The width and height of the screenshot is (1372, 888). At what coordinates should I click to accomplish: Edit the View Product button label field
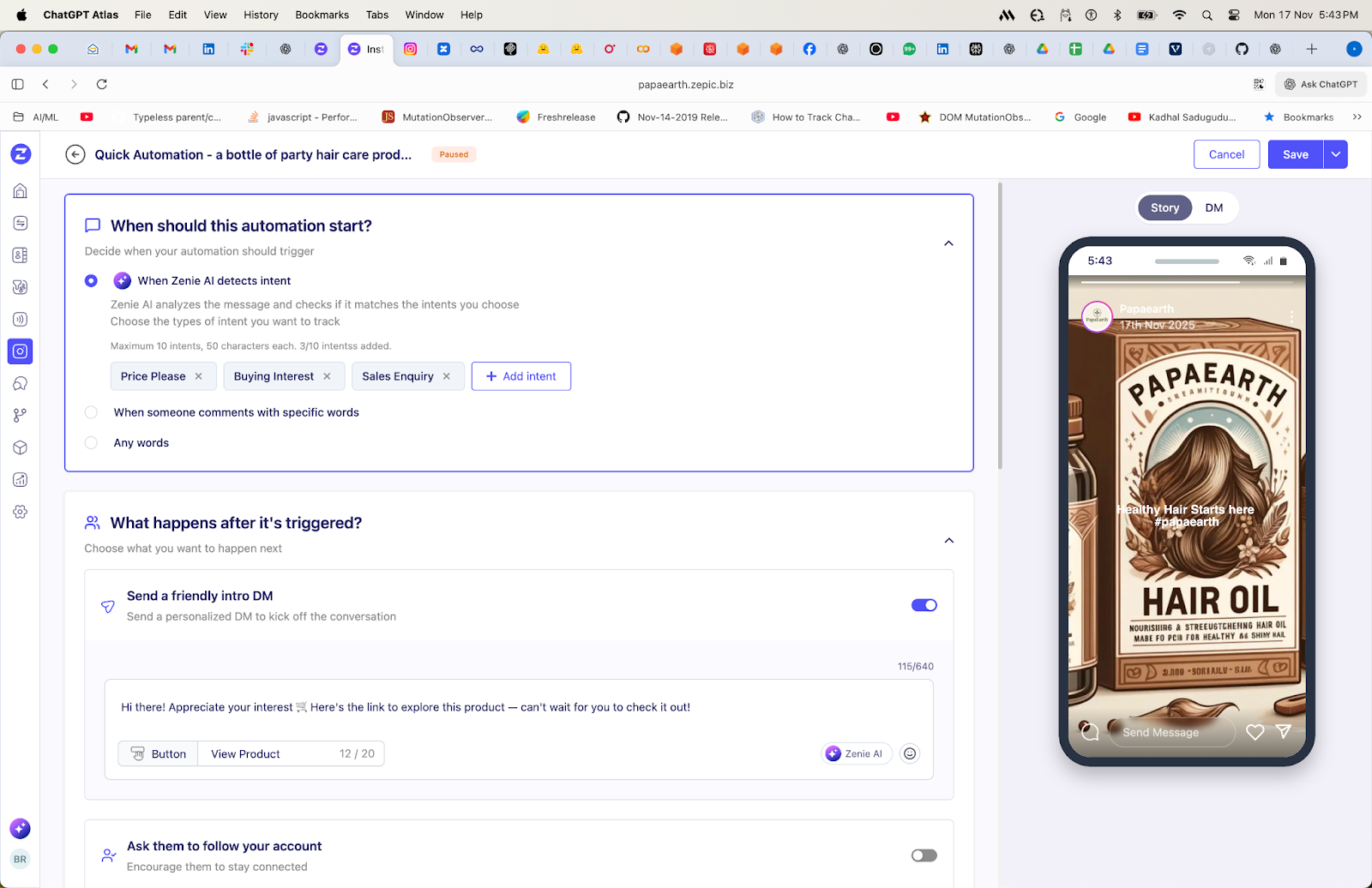tap(292, 753)
